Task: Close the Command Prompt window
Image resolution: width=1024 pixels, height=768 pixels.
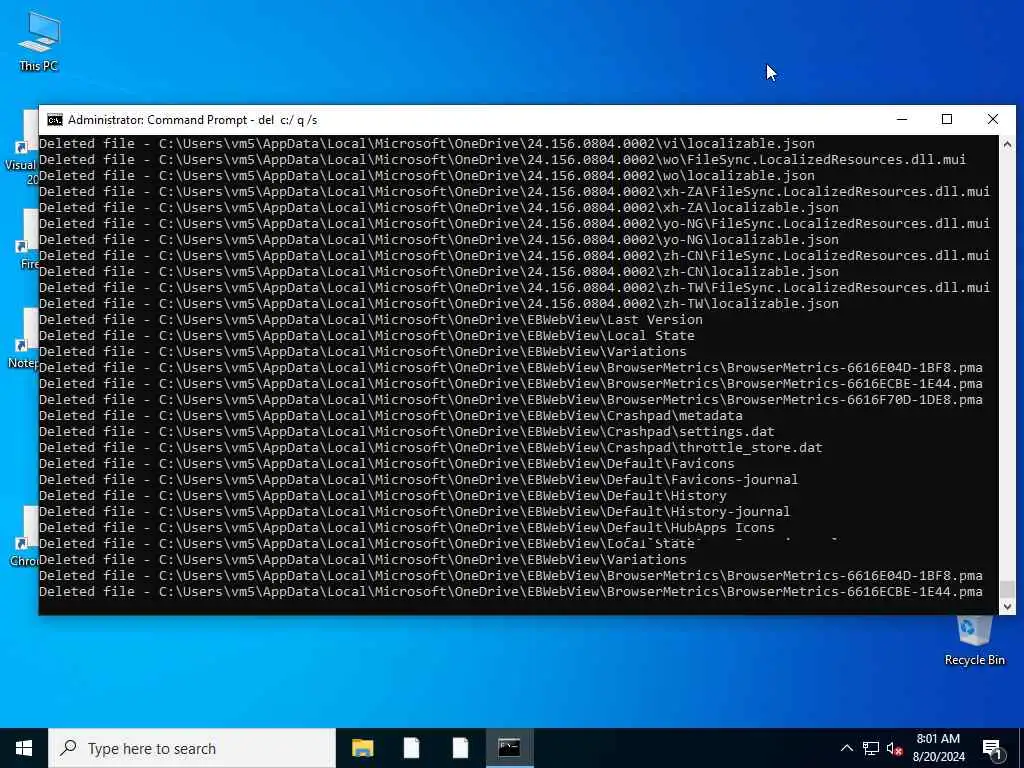Action: (993, 120)
